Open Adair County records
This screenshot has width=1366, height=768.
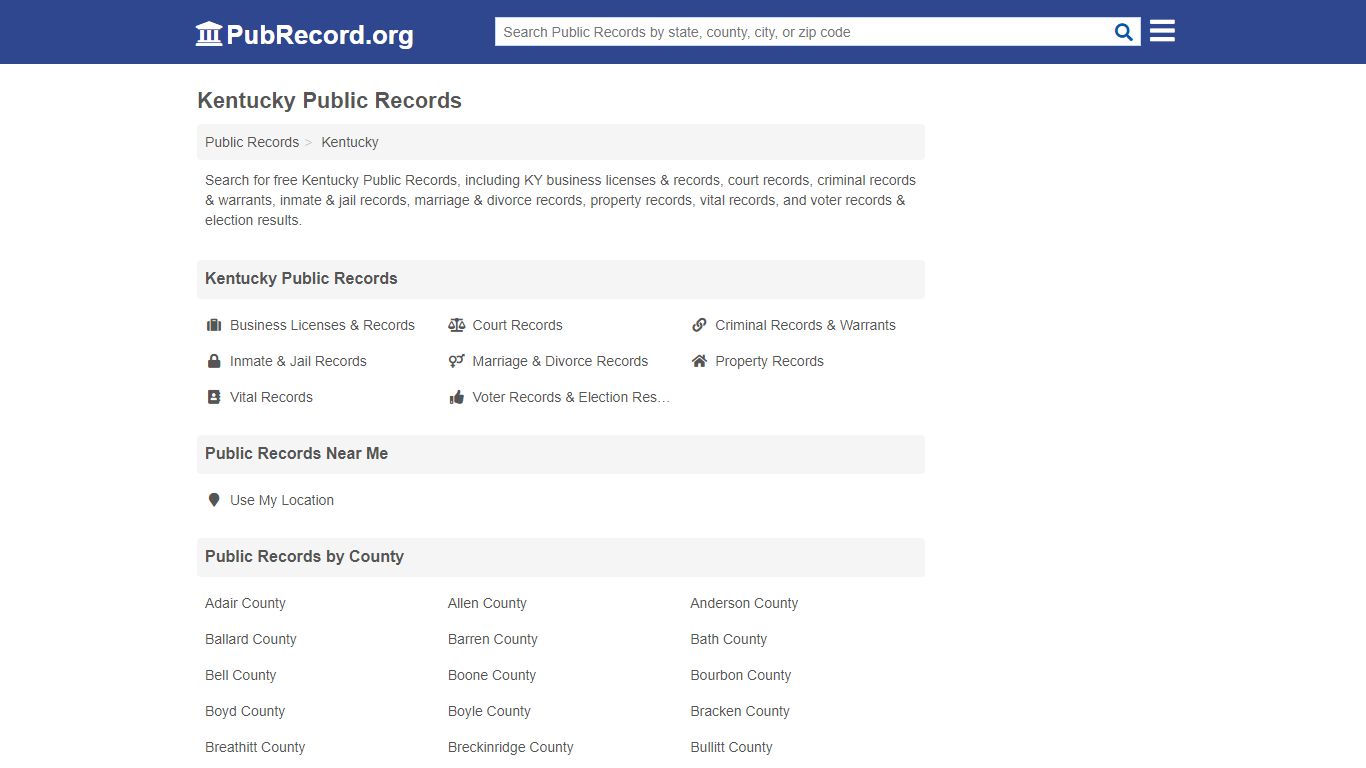[245, 603]
